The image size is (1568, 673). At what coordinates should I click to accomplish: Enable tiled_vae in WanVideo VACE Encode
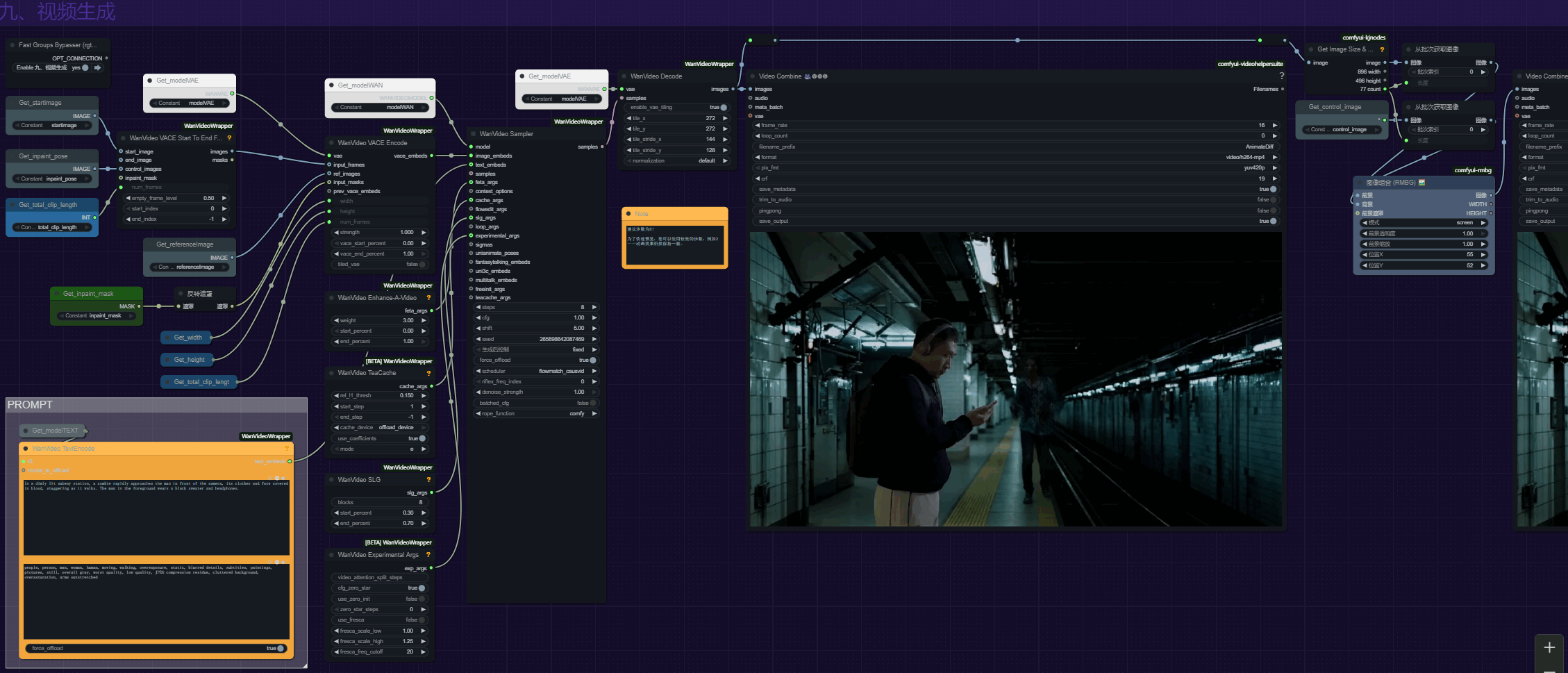click(422, 265)
